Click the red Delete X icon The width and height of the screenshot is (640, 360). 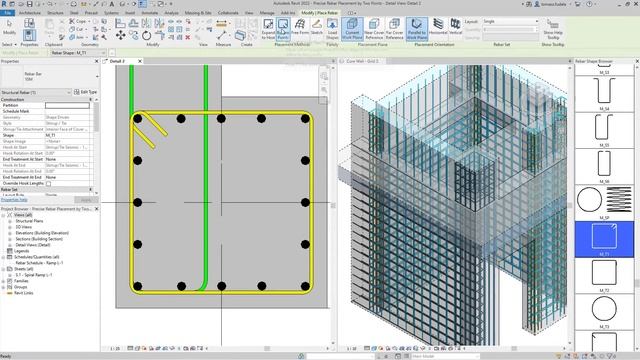(x=188, y=37)
